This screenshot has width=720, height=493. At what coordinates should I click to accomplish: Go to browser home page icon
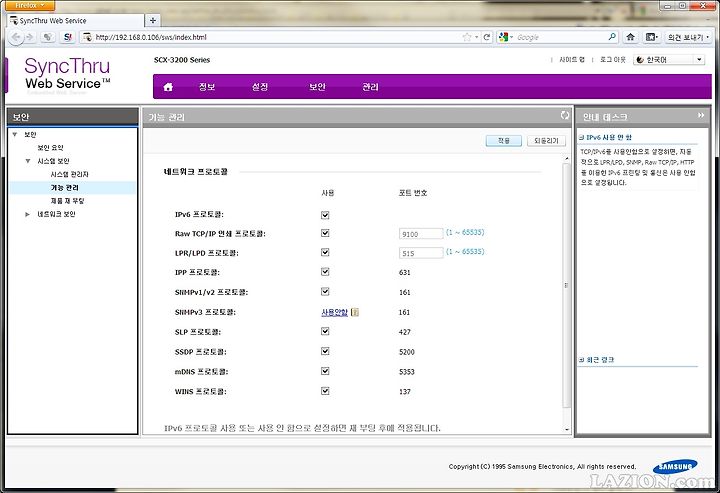[x=630, y=37]
